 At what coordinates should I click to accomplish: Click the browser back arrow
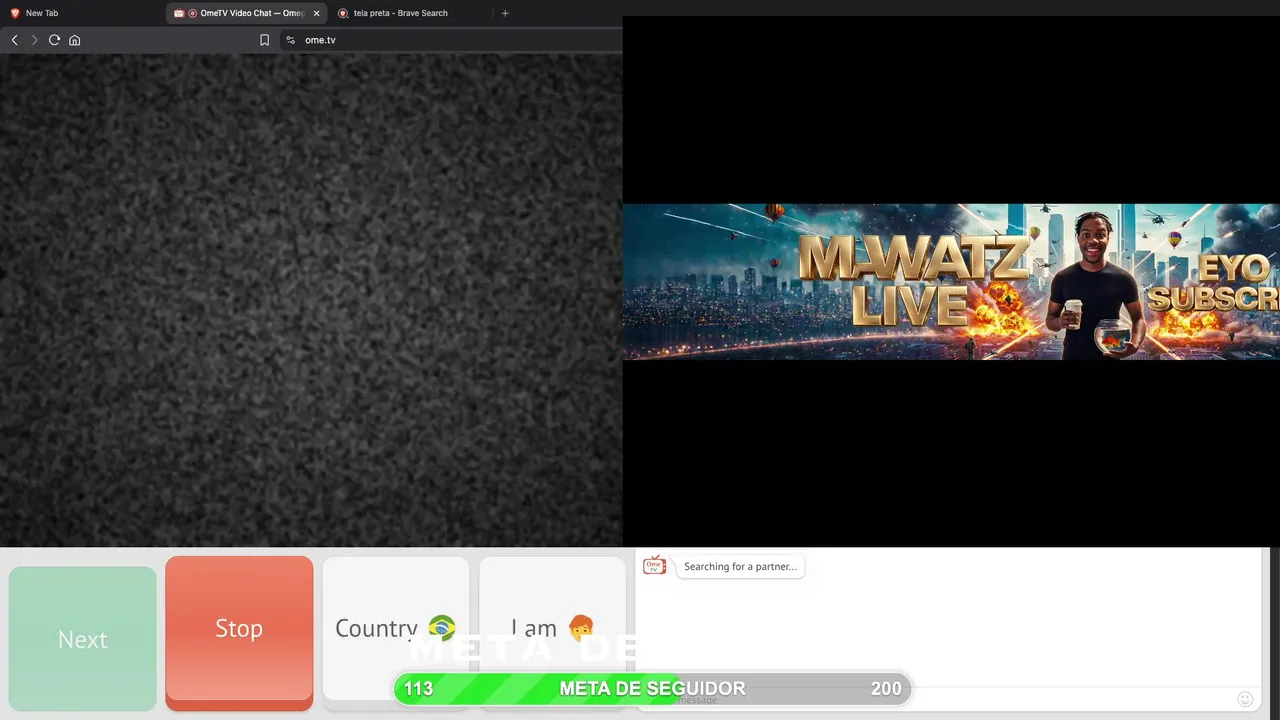tap(14, 40)
